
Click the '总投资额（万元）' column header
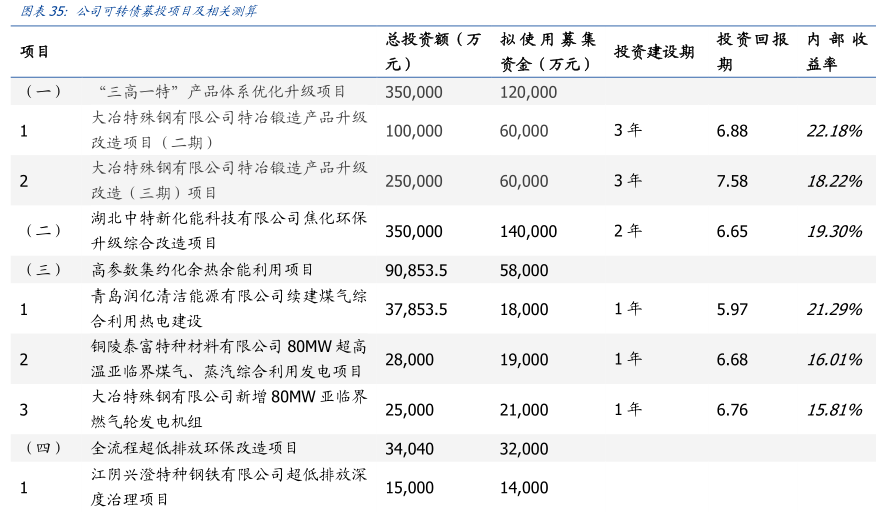(x=433, y=51)
